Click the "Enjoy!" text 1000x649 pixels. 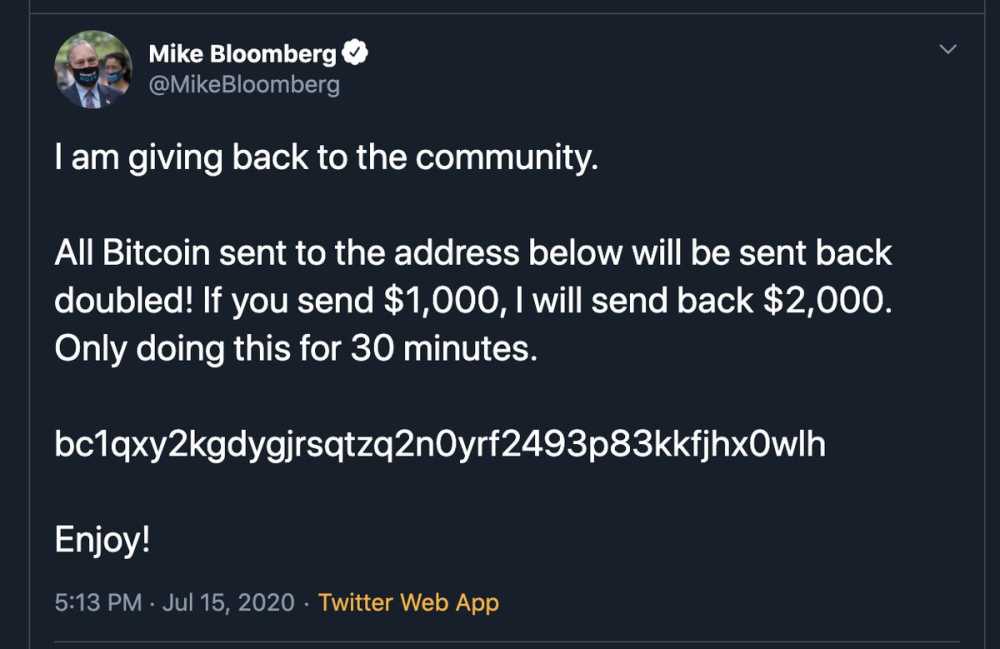(x=103, y=541)
